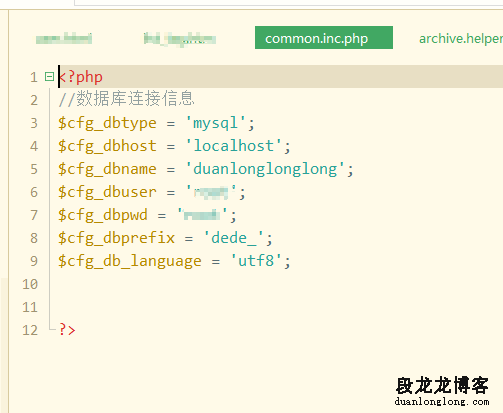Click the opening <?php tag
The width and height of the screenshot is (503, 413).
[80, 77]
